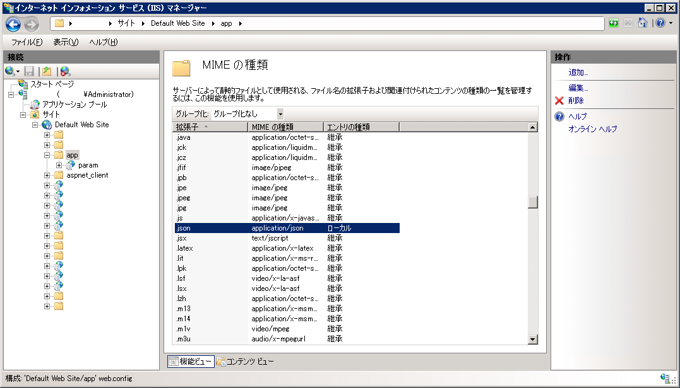Select the server node icon next to ¥Administrator
The width and height of the screenshot is (680, 388).
[x=23, y=94]
